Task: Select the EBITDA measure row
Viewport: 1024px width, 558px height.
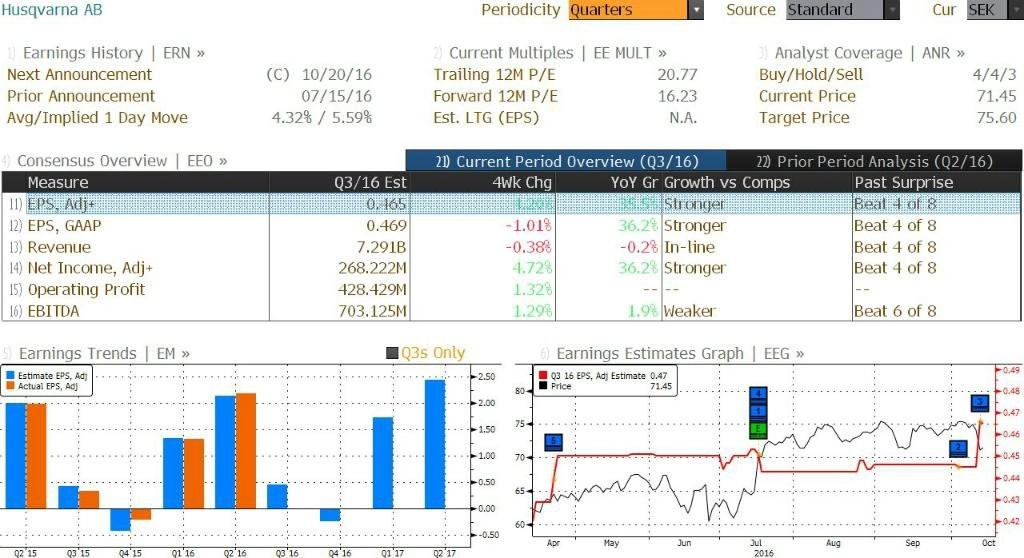Action: [512, 311]
